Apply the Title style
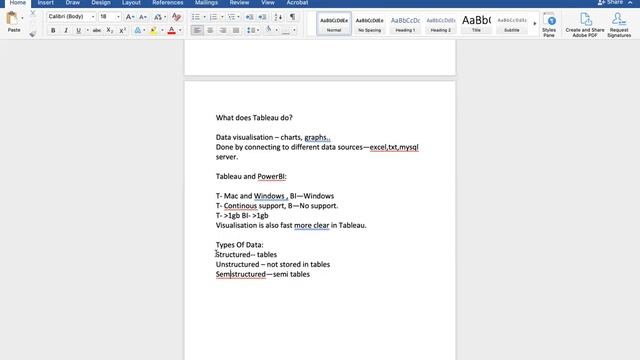Screen dimensions: 640x360 pyautogui.click(x=476, y=24)
